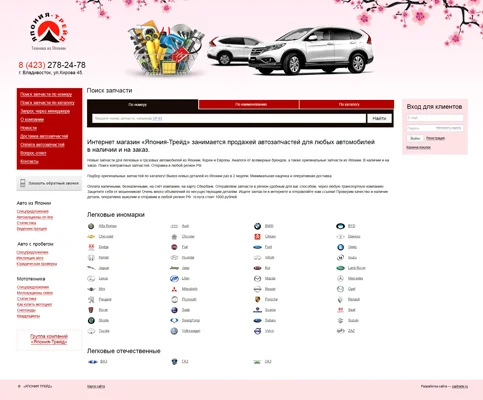Open the Регистрация link
Image resolution: width=483 pixels, height=400 pixels.
point(435,138)
